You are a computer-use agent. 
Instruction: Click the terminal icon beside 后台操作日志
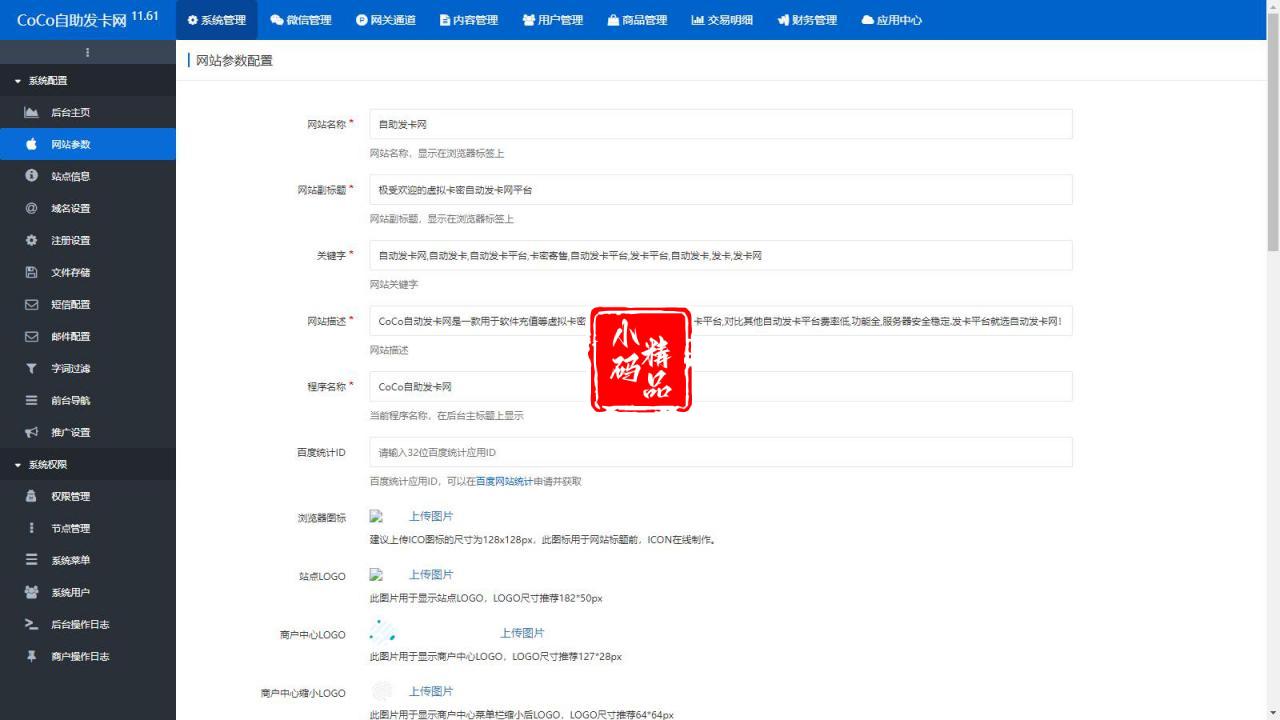[31, 624]
